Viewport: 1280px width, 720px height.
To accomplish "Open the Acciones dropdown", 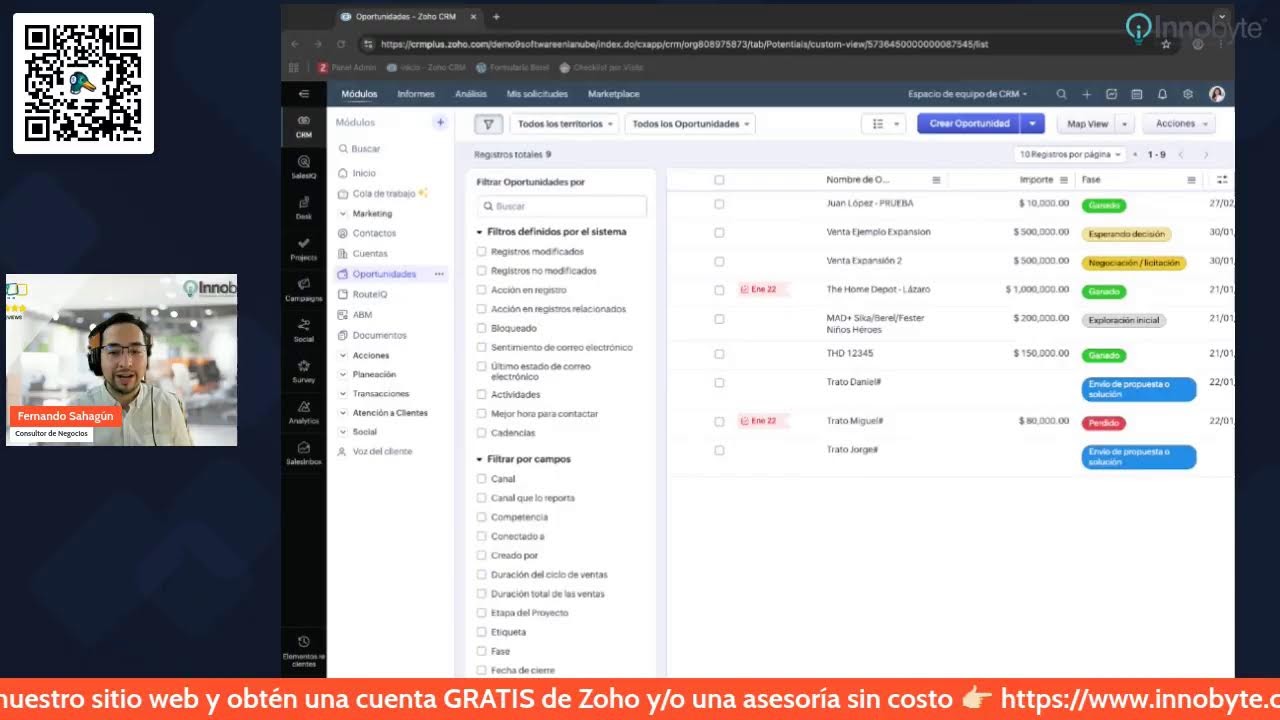I will (x=1180, y=124).
